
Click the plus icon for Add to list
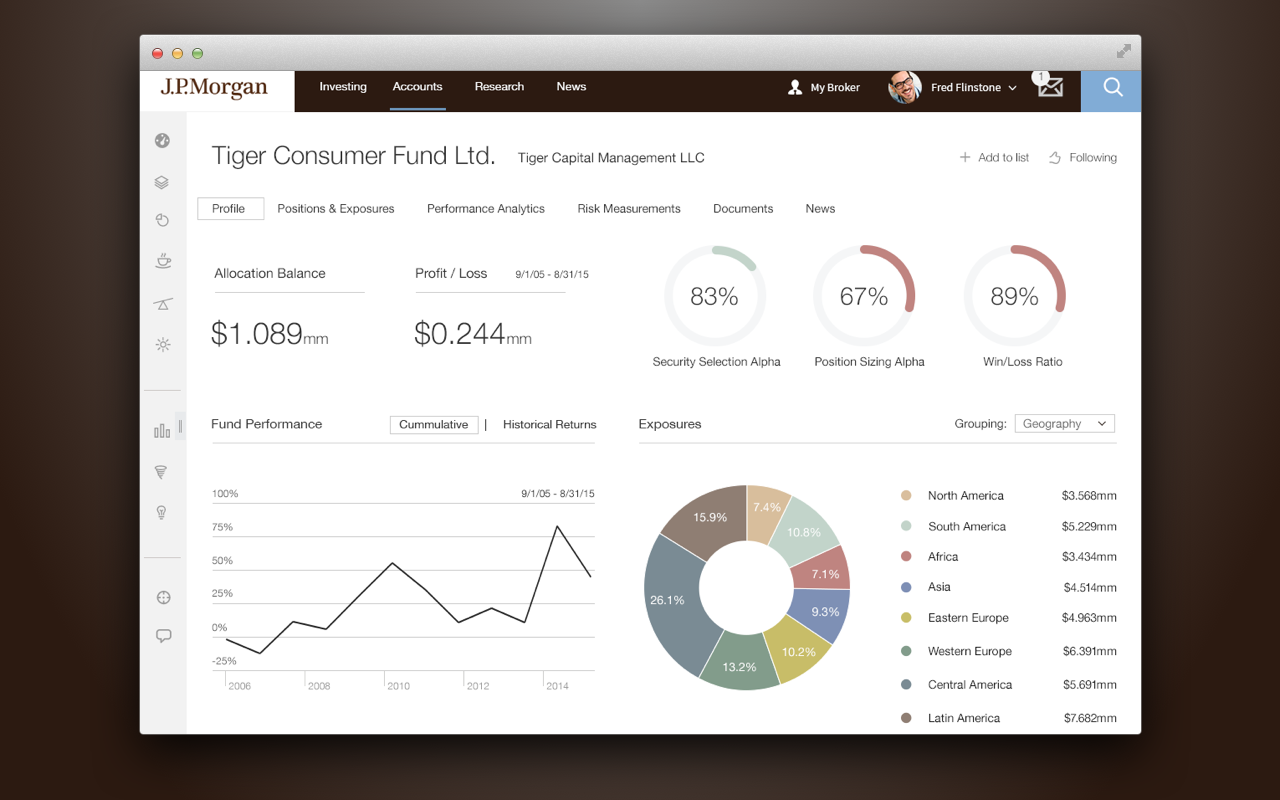click(965, 158)
